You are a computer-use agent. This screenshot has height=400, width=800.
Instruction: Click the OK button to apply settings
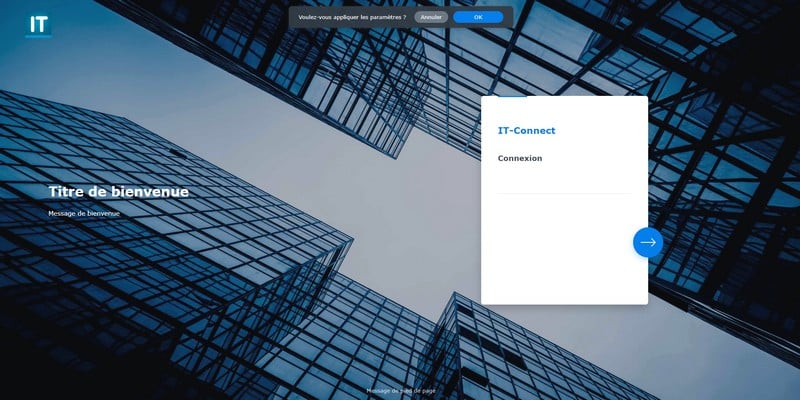tap(478, 17)
